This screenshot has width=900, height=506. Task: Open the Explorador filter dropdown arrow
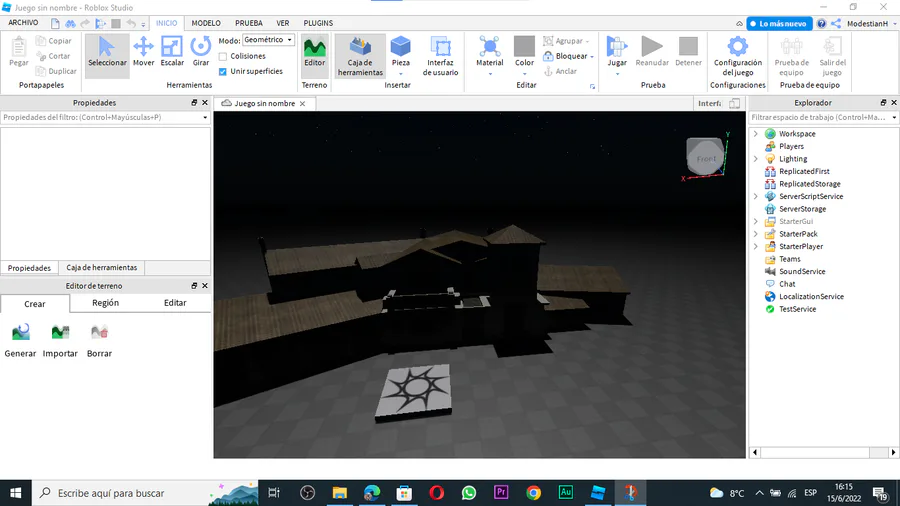coord(894,118)
